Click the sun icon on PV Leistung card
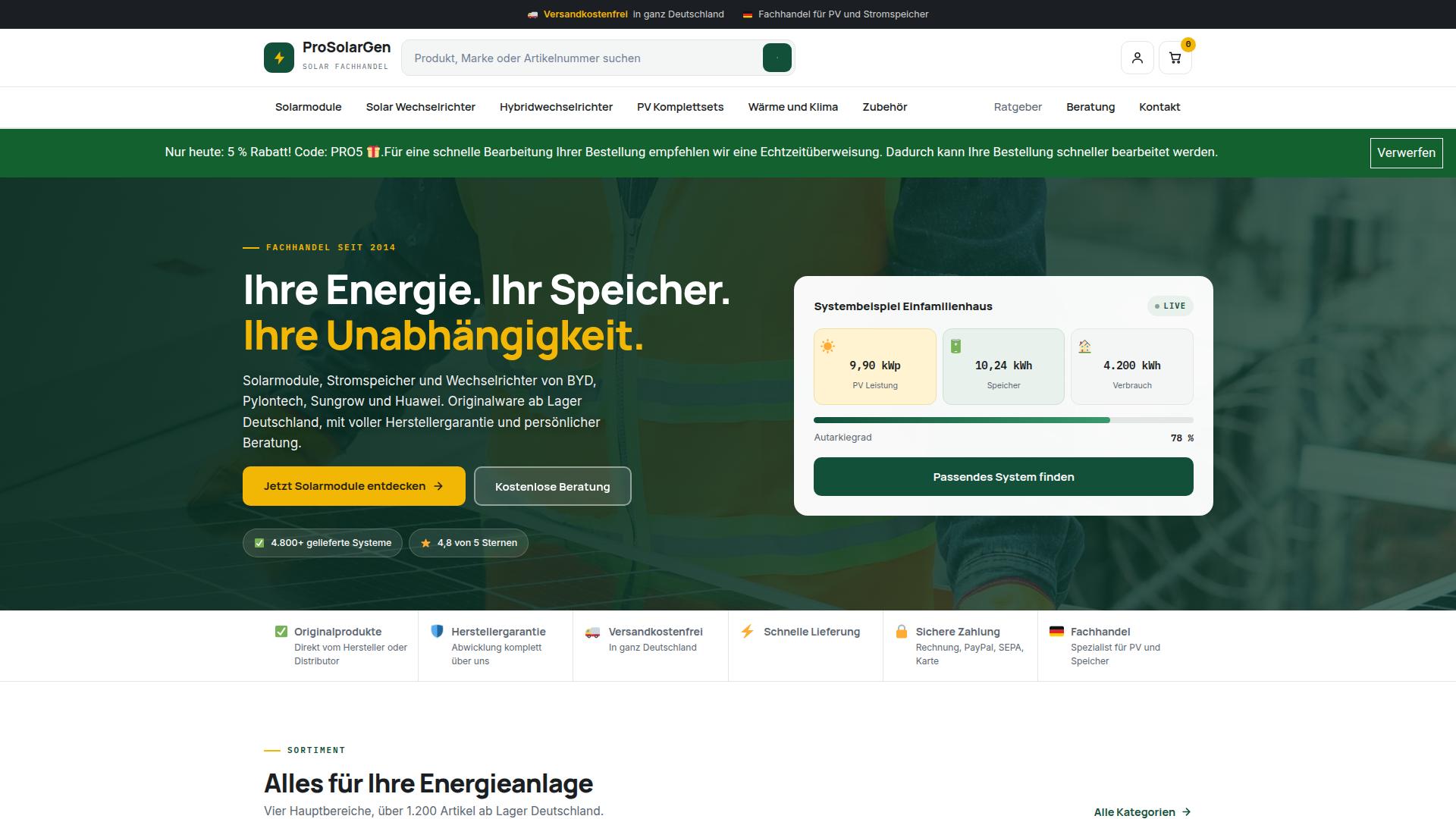 pos(827,347)
